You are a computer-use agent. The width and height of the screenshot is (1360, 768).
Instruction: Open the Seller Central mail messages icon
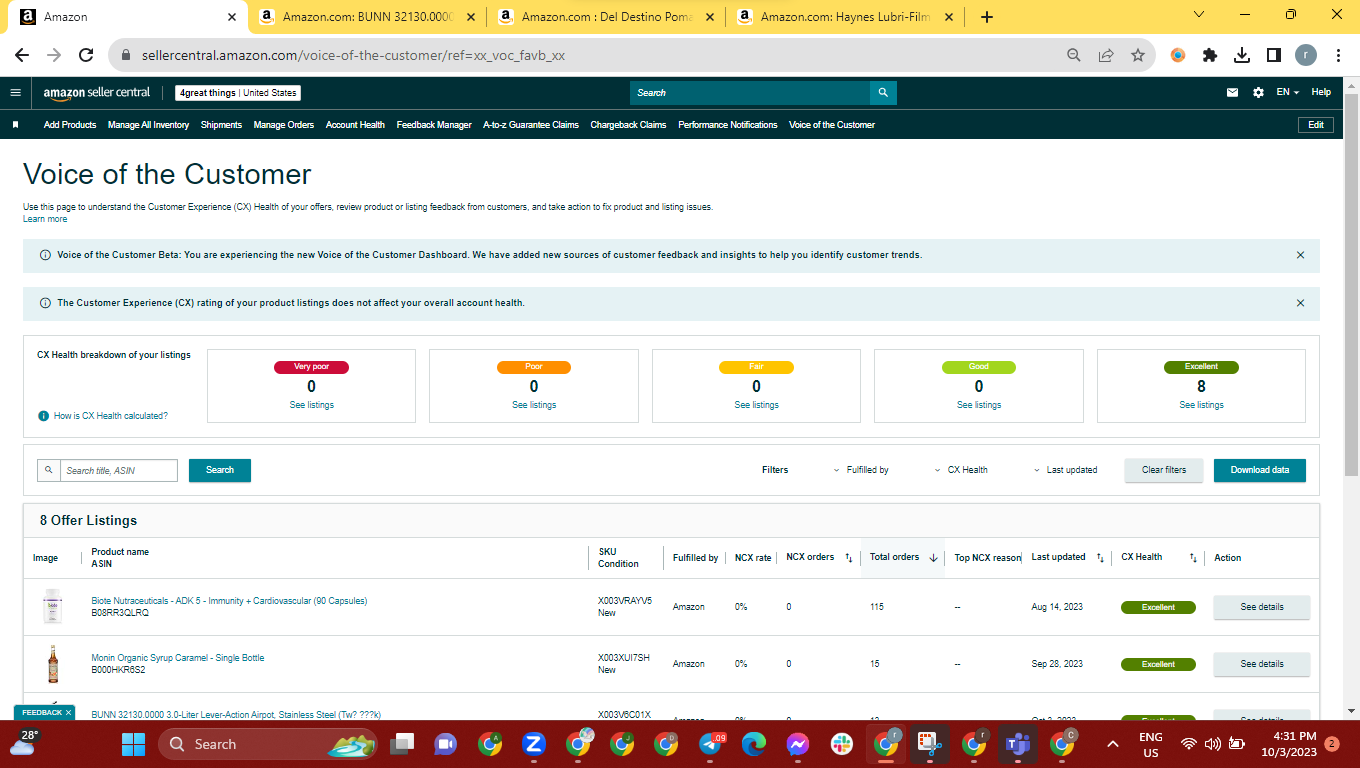click(x=1232, y=92)
